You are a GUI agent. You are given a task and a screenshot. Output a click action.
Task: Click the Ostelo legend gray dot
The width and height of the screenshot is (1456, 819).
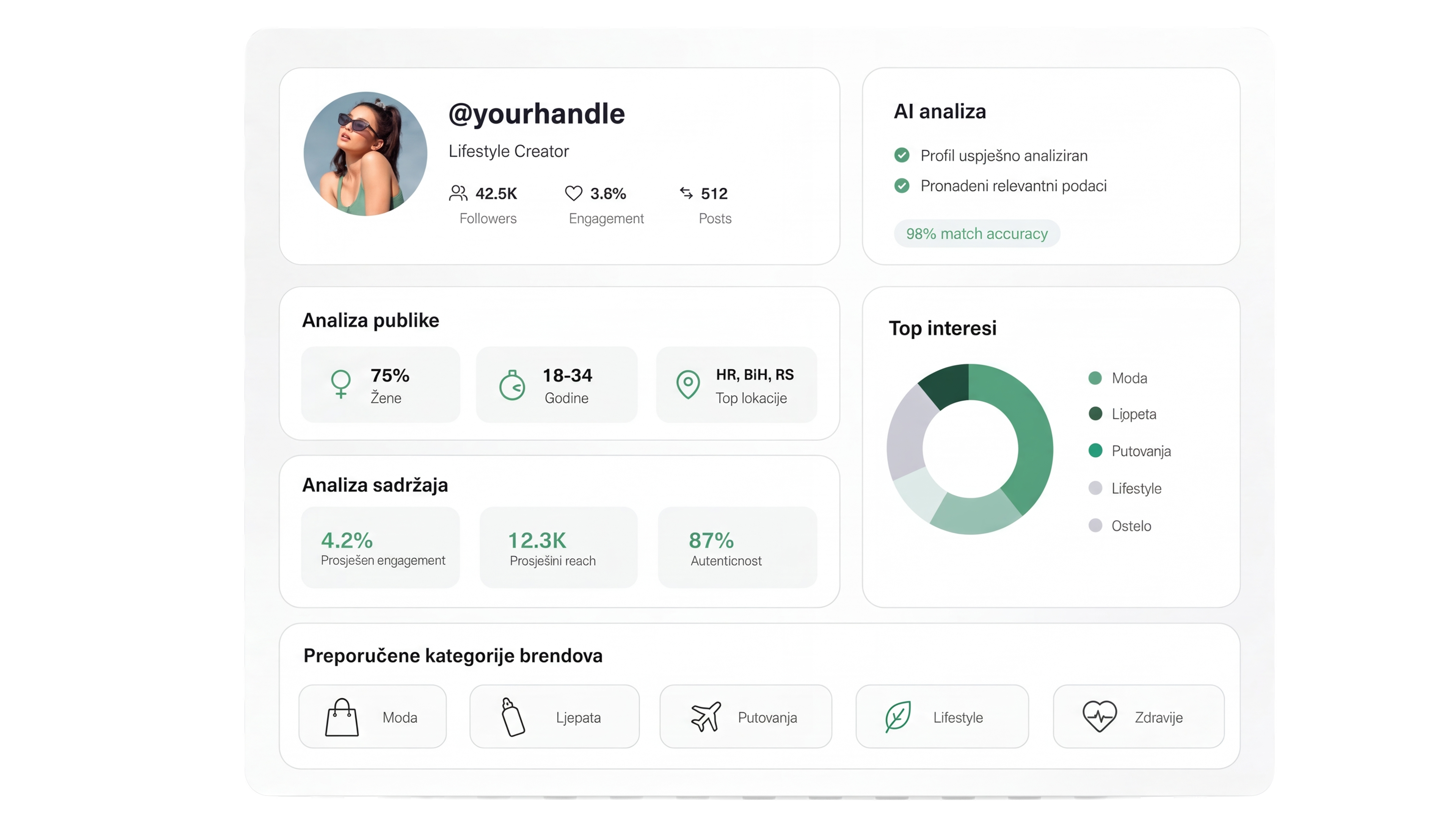pos(1095,525)
